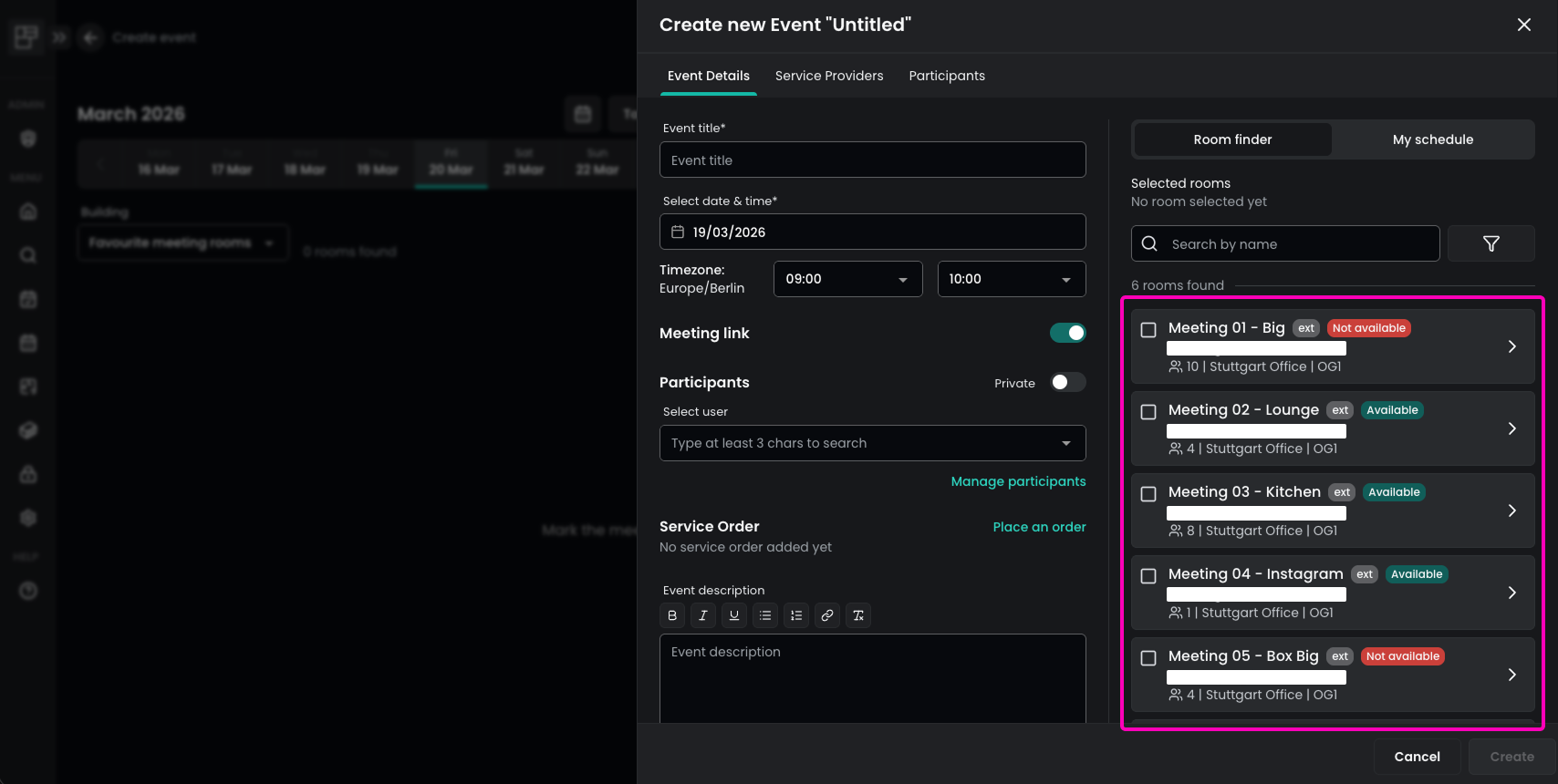The width and height of the screenshot is (1558, 784).
Task: Check the Meeting 02 - Lounge checkbox
Action: (1148, 412)
